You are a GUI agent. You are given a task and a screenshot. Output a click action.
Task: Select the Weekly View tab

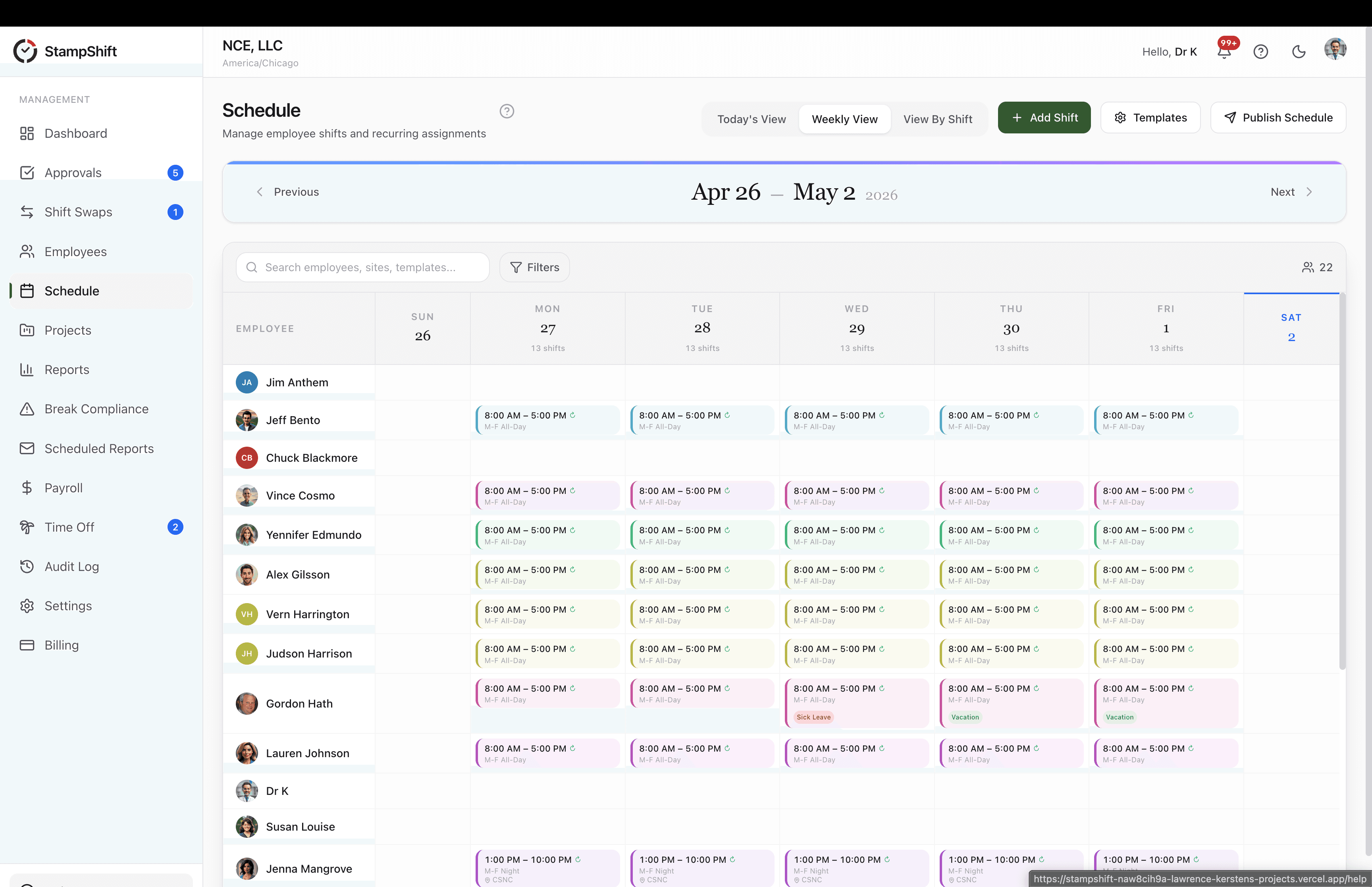(845, 119)
